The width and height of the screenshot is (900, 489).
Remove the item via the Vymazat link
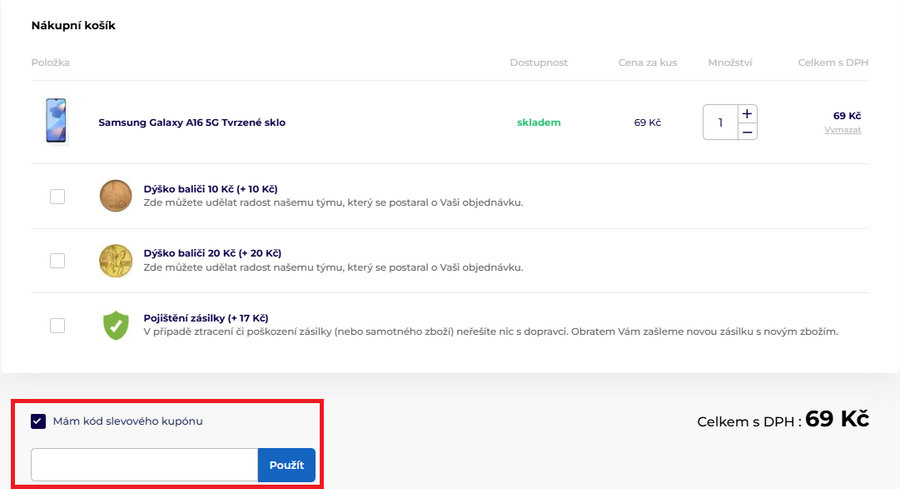842,130
